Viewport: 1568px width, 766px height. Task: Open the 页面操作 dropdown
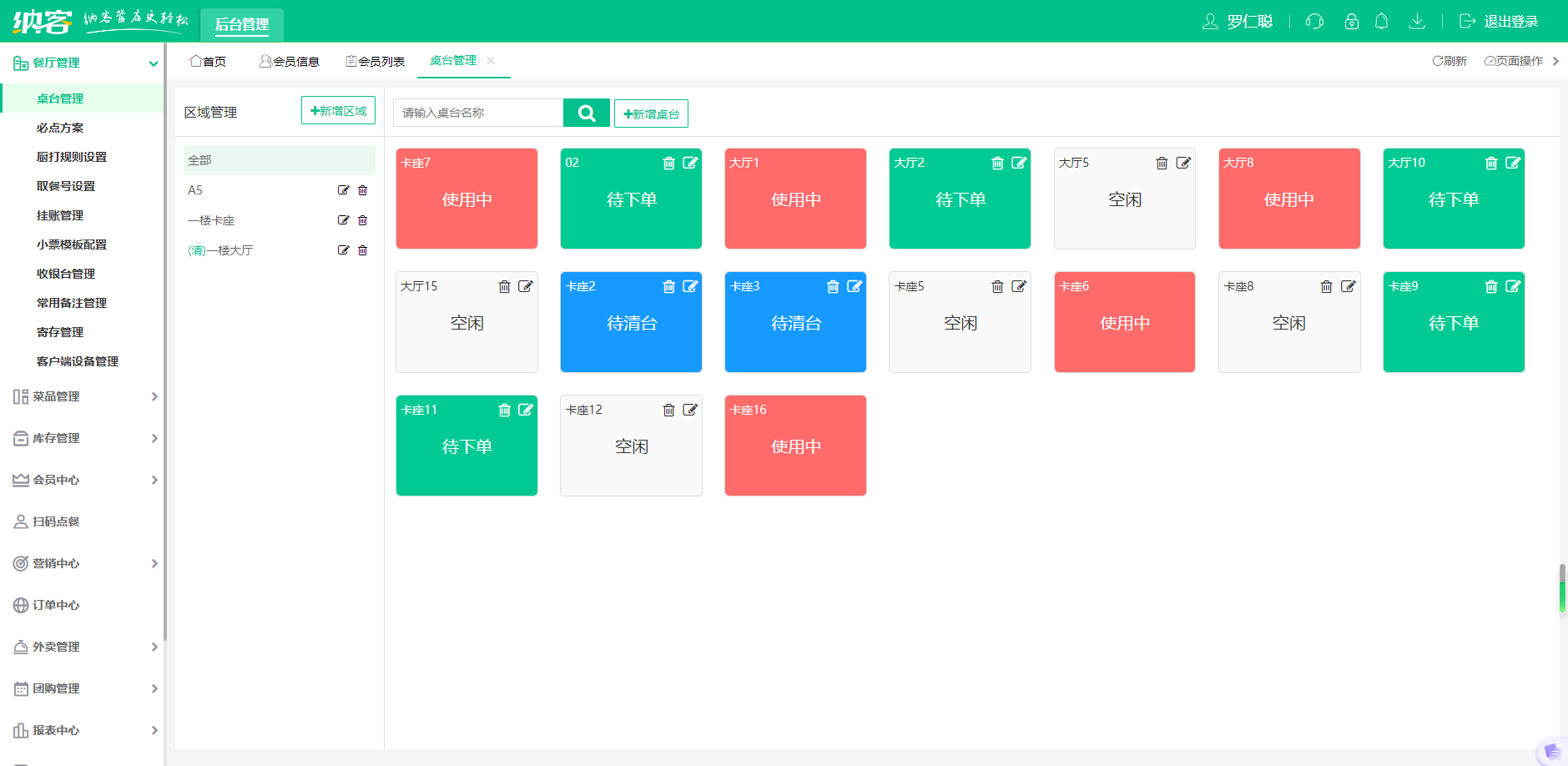tap(1513, 61)
